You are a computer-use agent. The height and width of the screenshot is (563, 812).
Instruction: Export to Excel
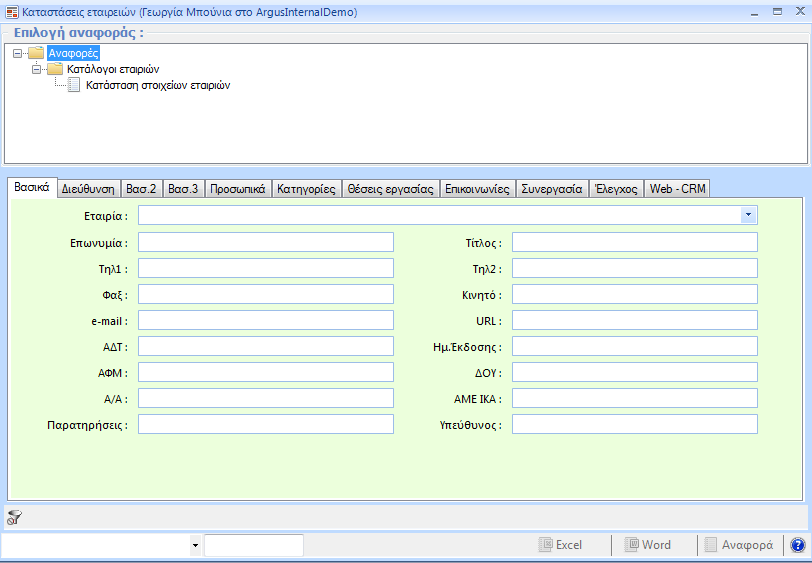point(560,545)
